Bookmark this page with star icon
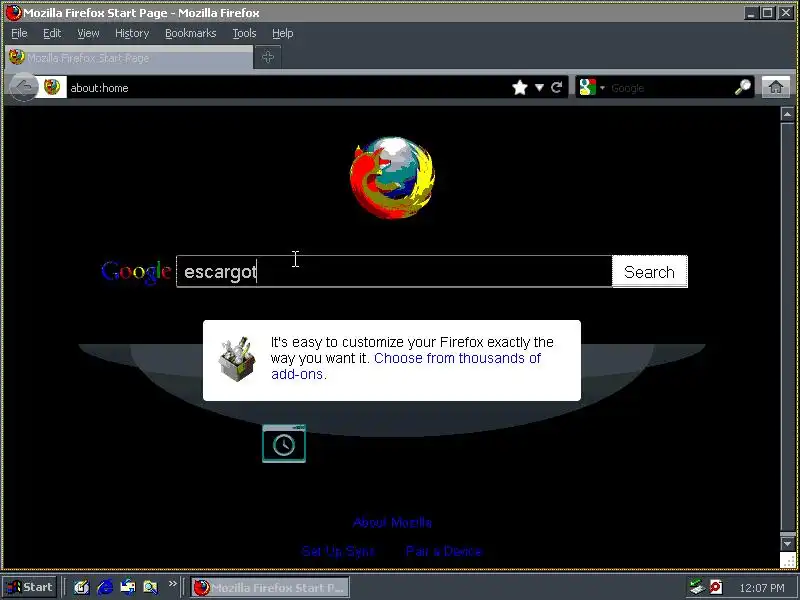This screenshot has height=600, width=800. click(520, 88)
